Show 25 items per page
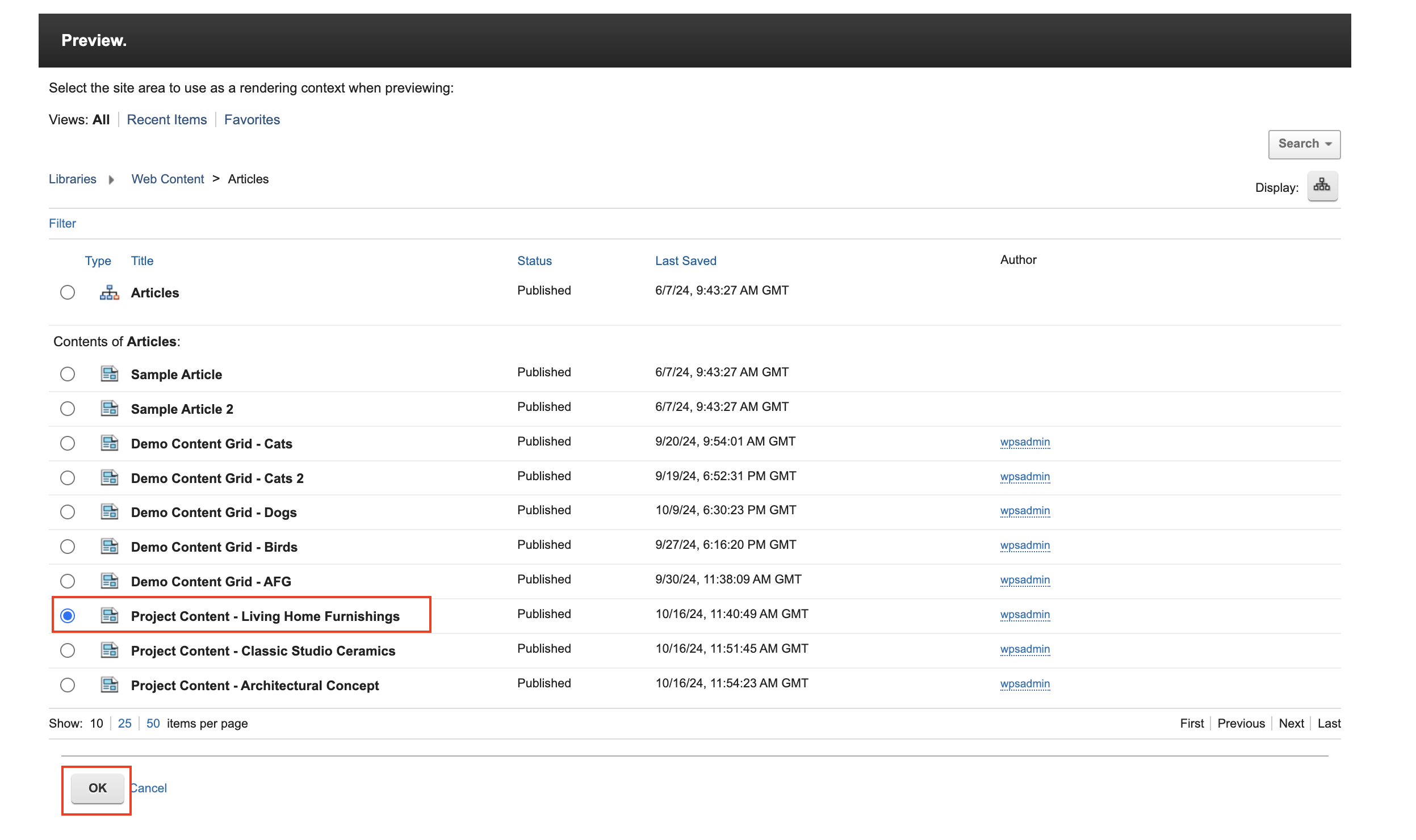The image size is (1416, 840). coord(124,723)
